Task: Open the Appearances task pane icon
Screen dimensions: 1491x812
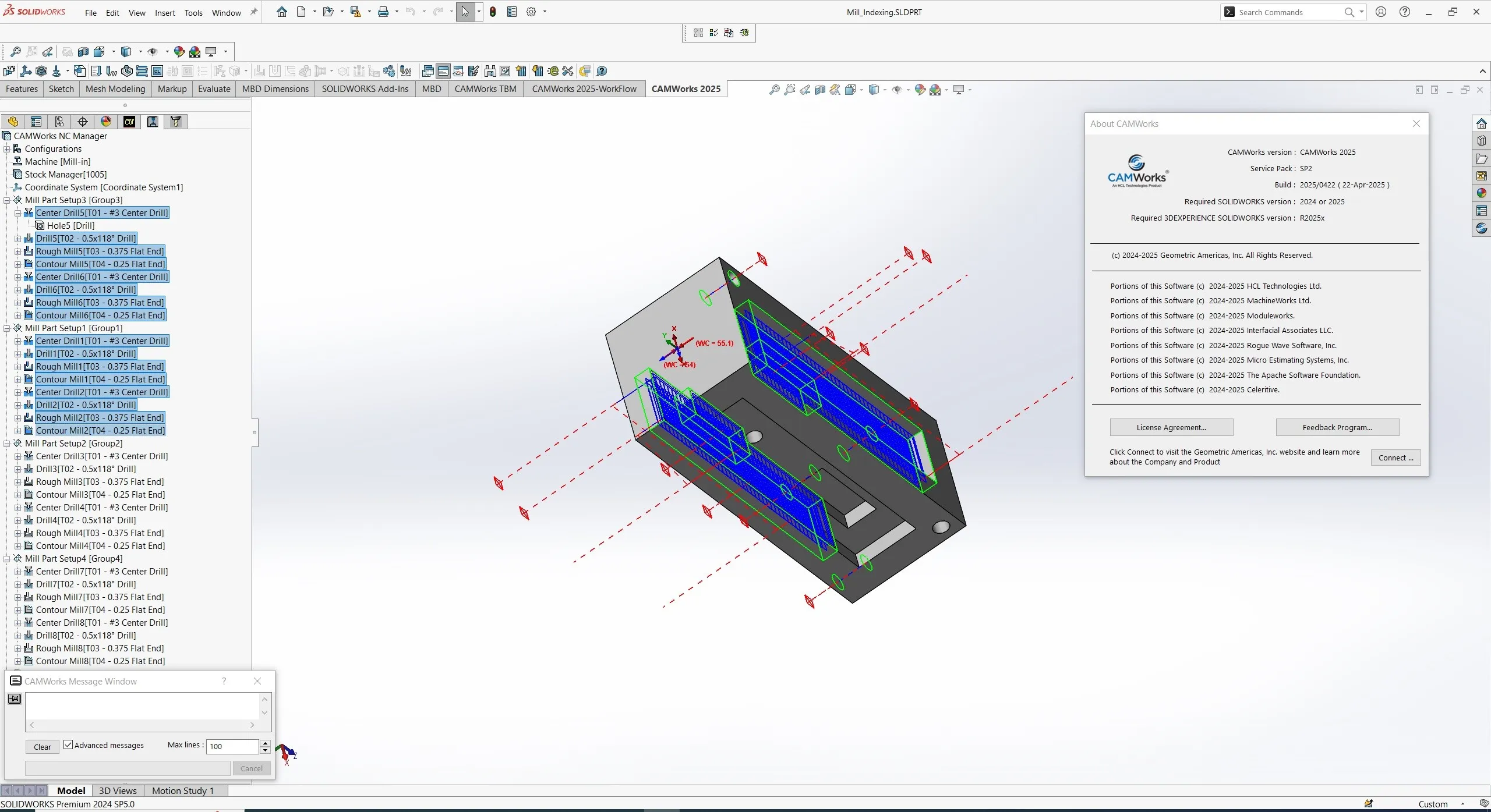Action: [x=1482, y=193]
